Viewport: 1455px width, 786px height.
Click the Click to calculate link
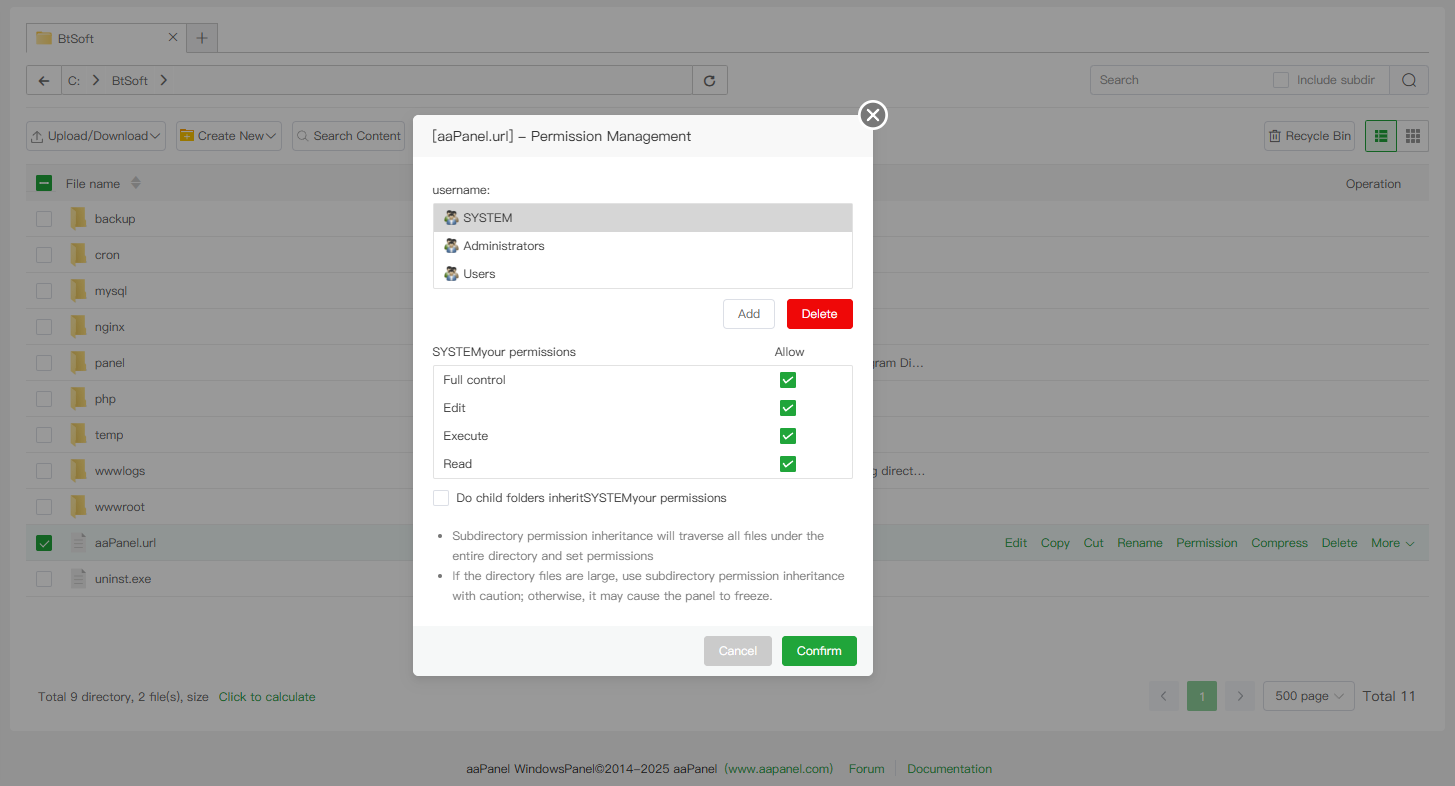pyautogui.click(x=267, y=697)
